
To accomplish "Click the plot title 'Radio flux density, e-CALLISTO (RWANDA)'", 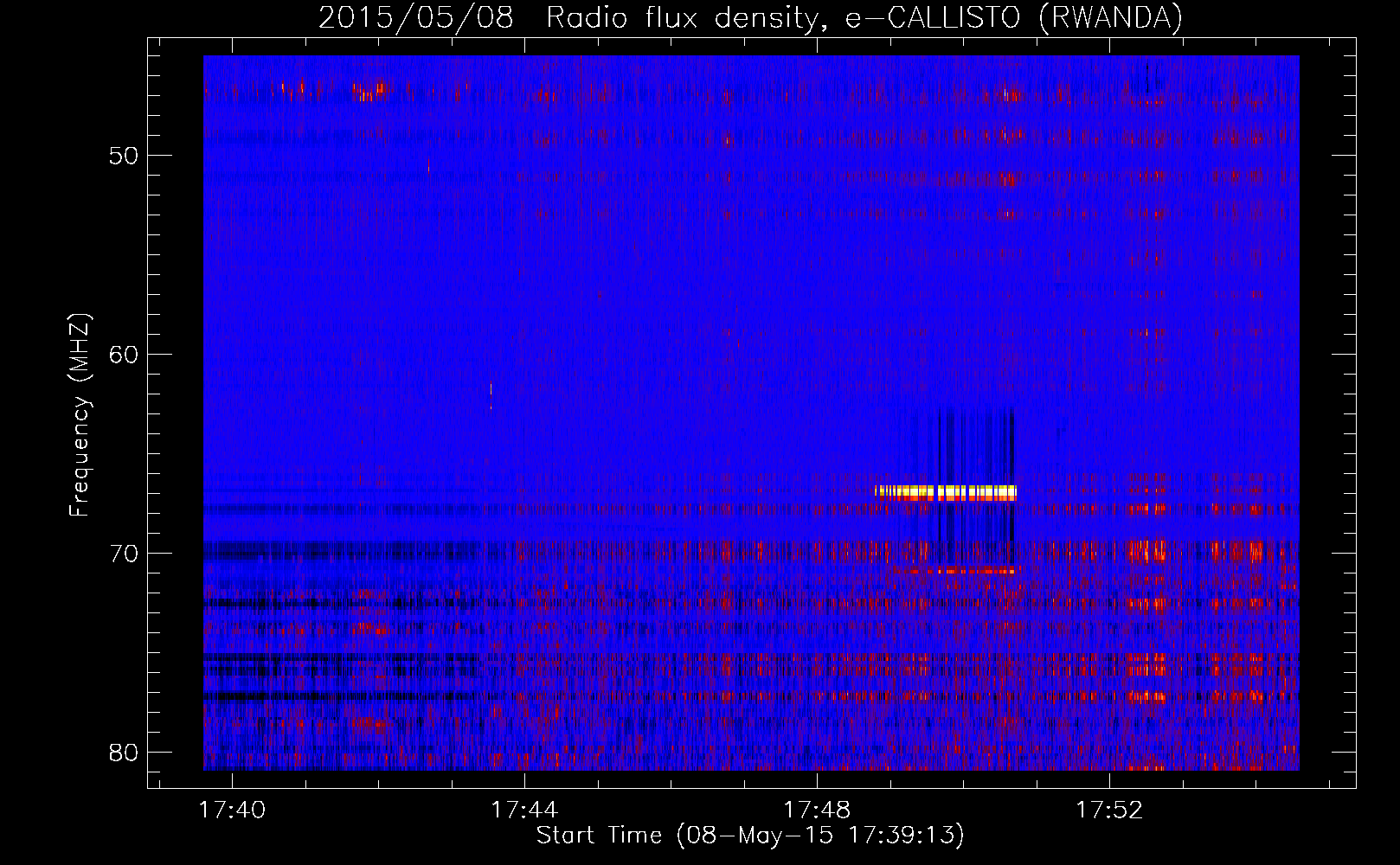I will (864, 18).
